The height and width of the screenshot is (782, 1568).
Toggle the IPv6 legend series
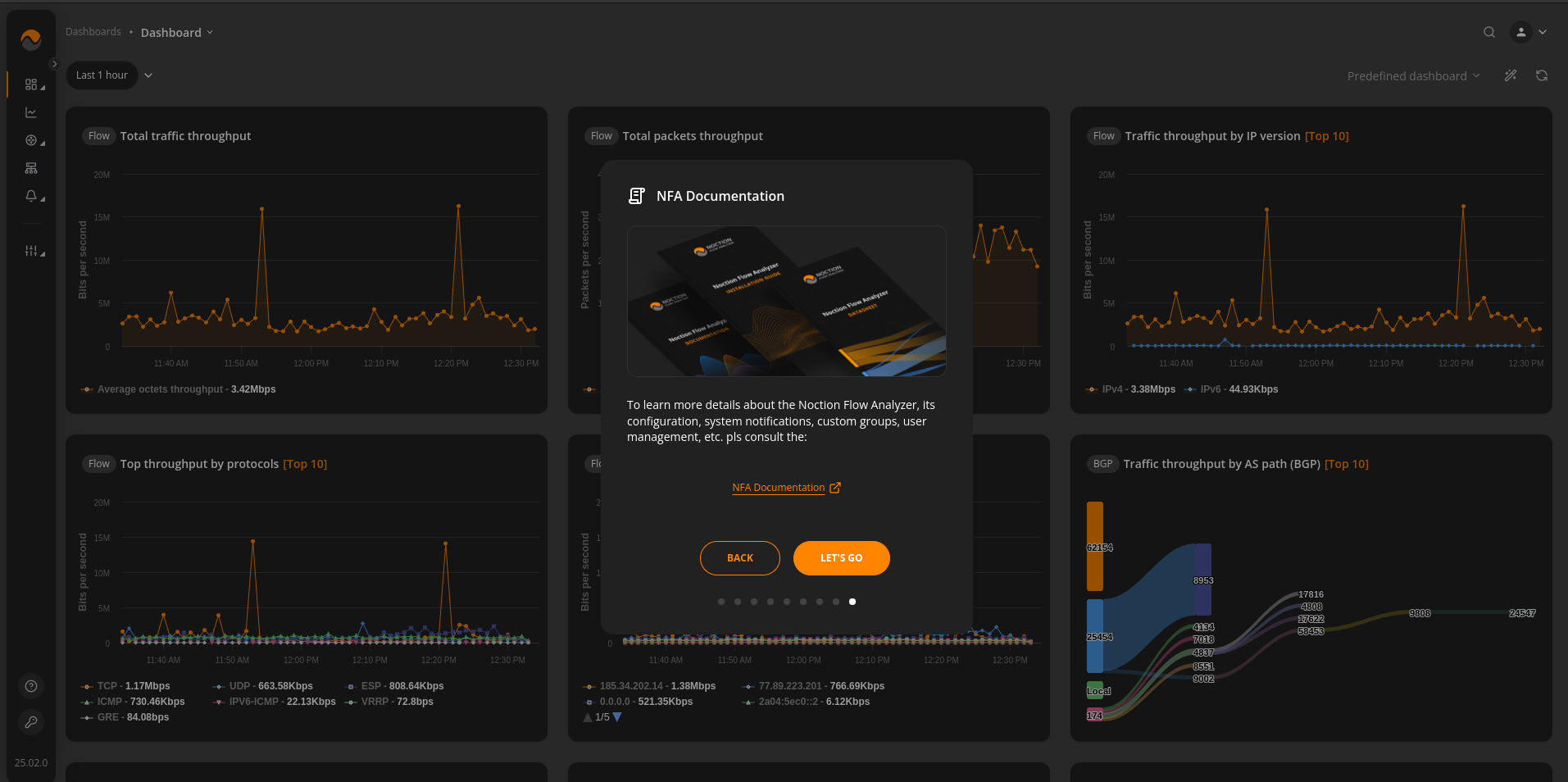point(1231,389)
